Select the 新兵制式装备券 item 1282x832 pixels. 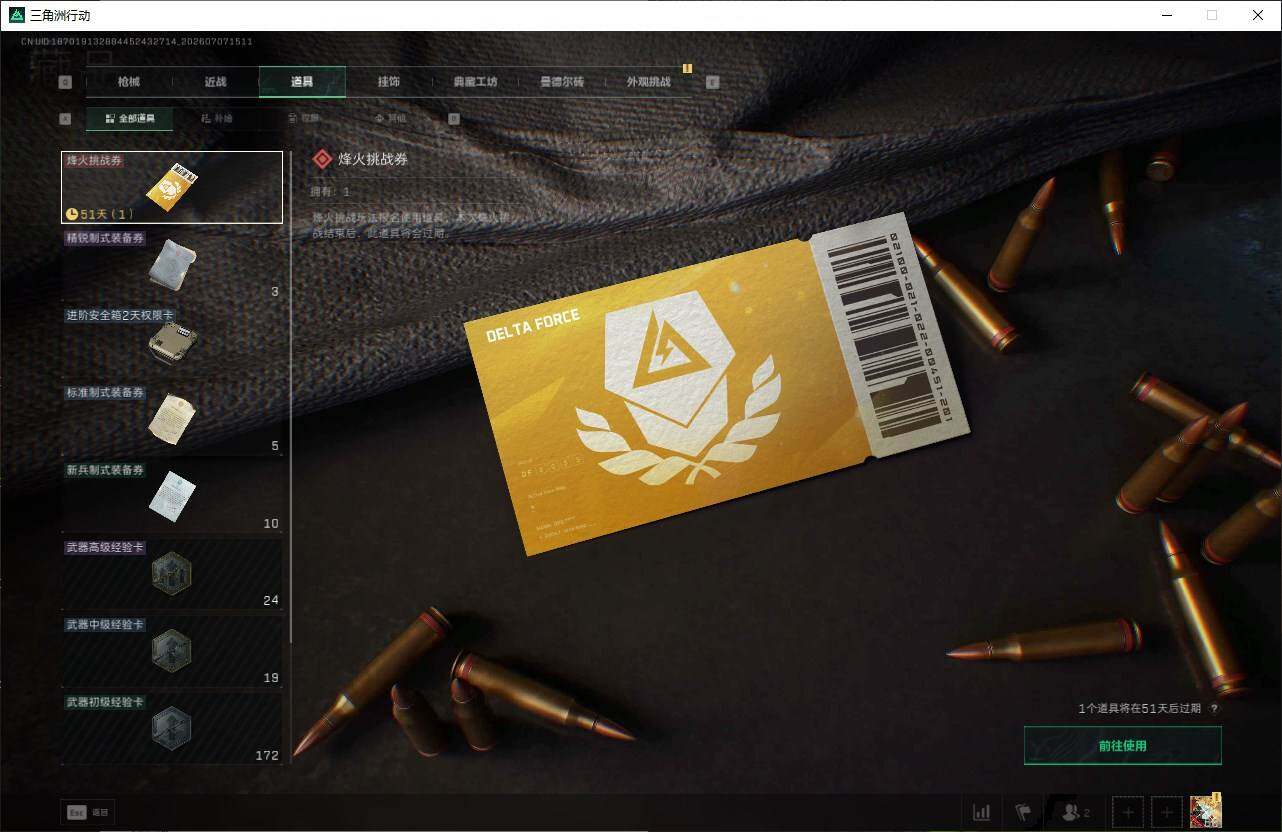pos(172,497)
